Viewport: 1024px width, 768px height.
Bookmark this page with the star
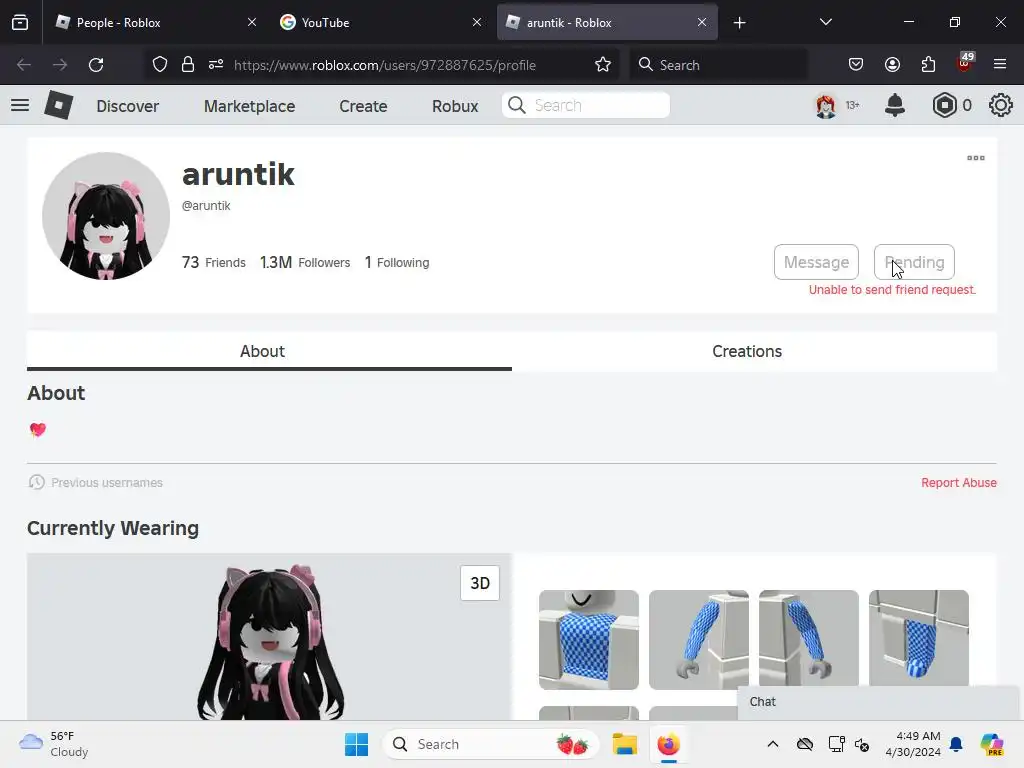[603, 65]
